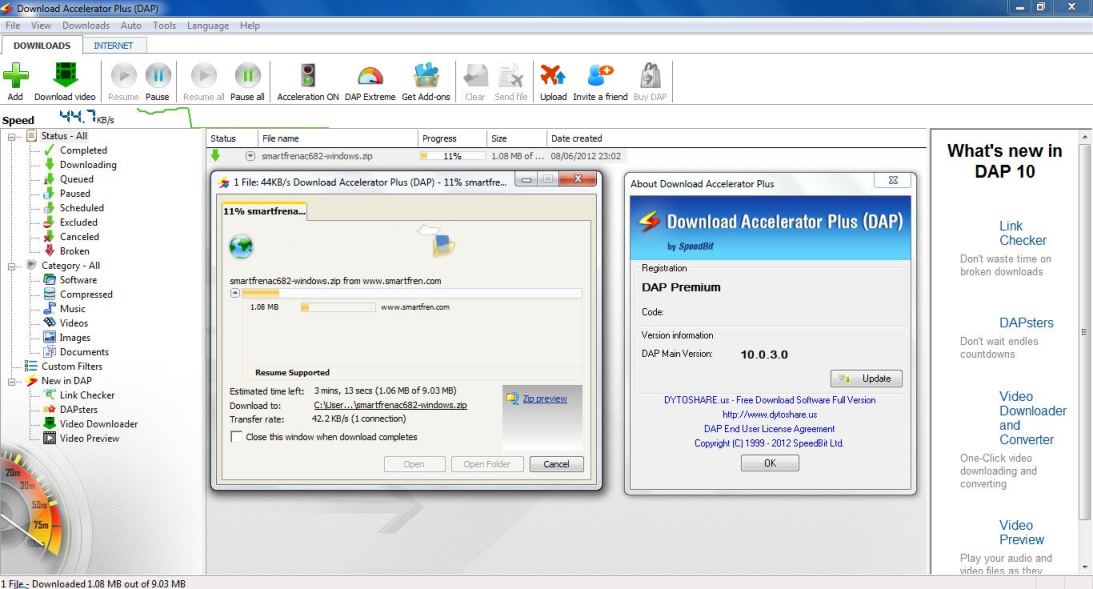Select the Paused status filter
1093x589 pixels.
click(x=75, y=193)
